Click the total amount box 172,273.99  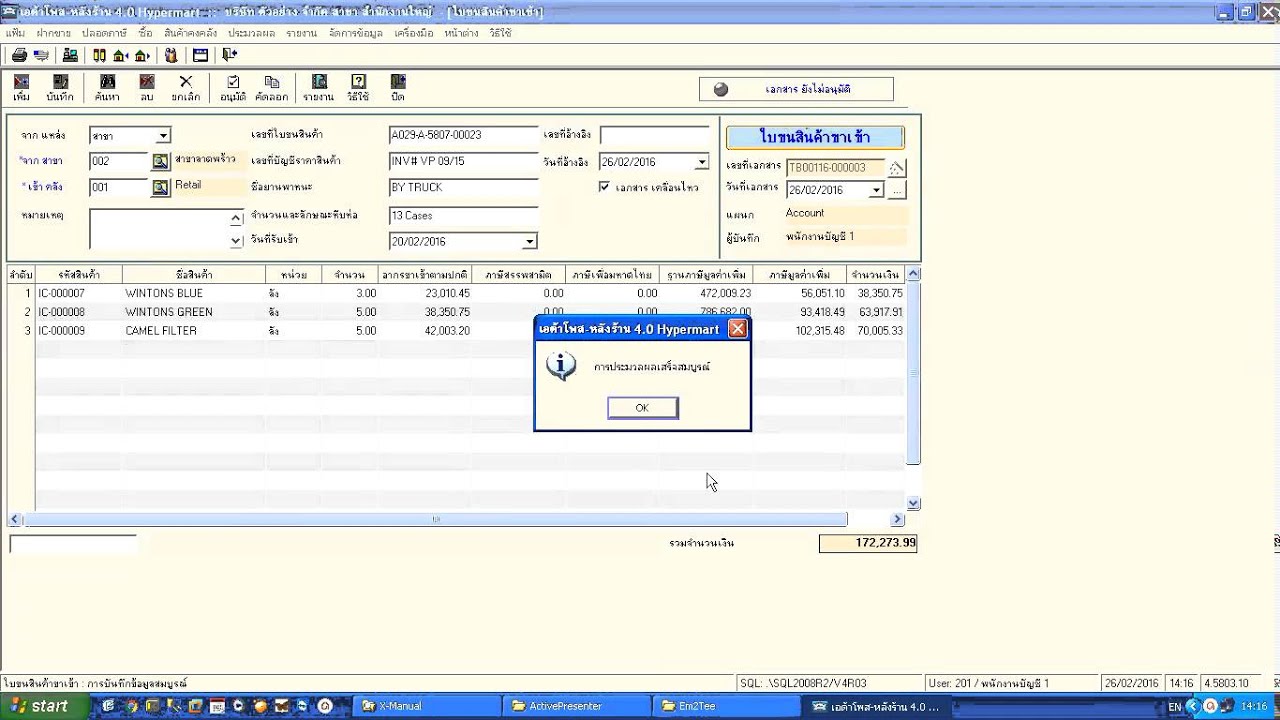click(868, 543)
